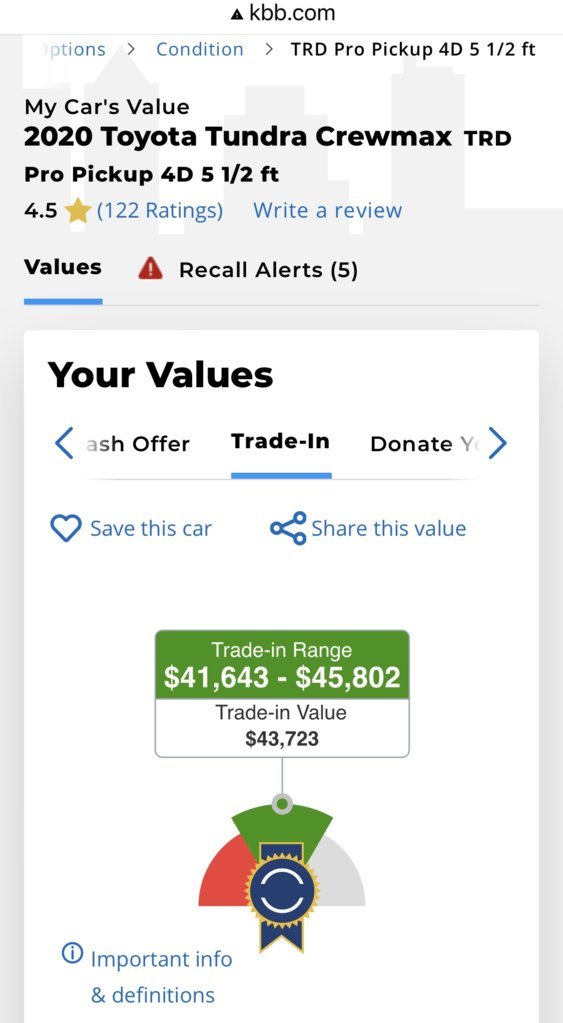Tap the heart icon to save car
The width and height of the screenshot is (563, 1023).
point(65,528)
